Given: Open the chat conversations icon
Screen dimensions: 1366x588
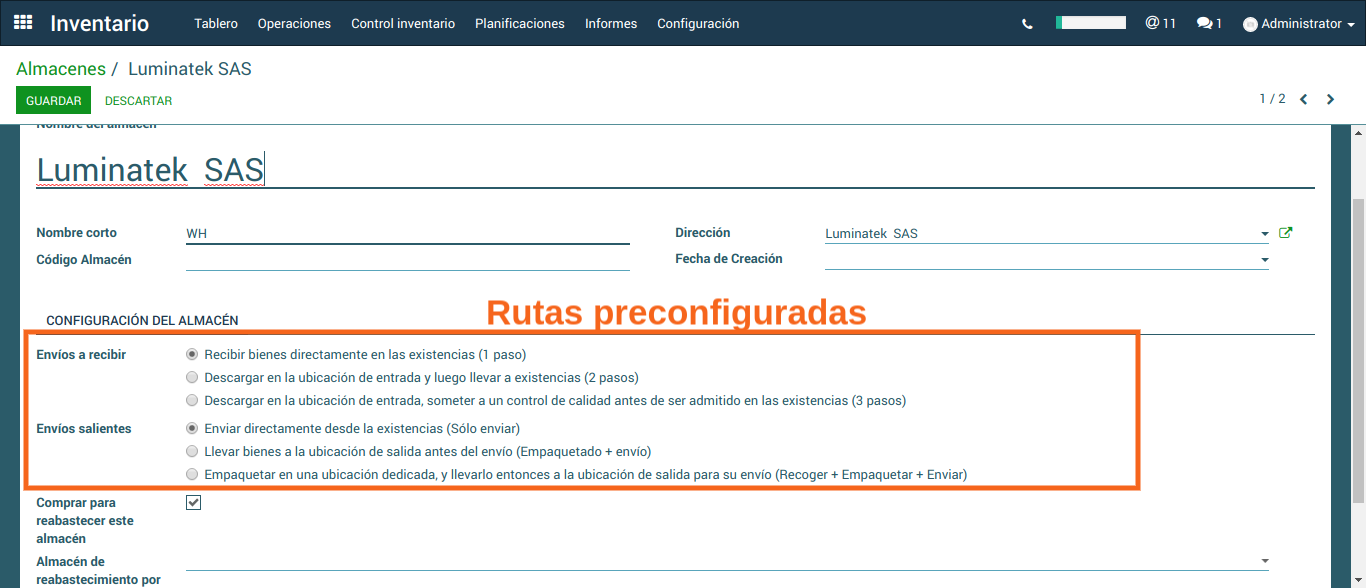Looking at the screenshot, I should point(1209,23).
